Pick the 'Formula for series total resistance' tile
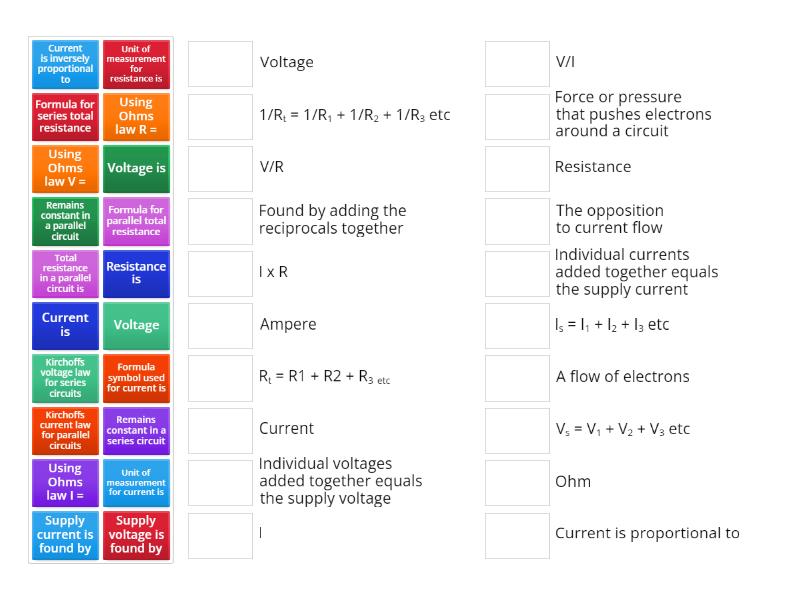The width and height of the screenshot is (800, 600). pos(65,116)
